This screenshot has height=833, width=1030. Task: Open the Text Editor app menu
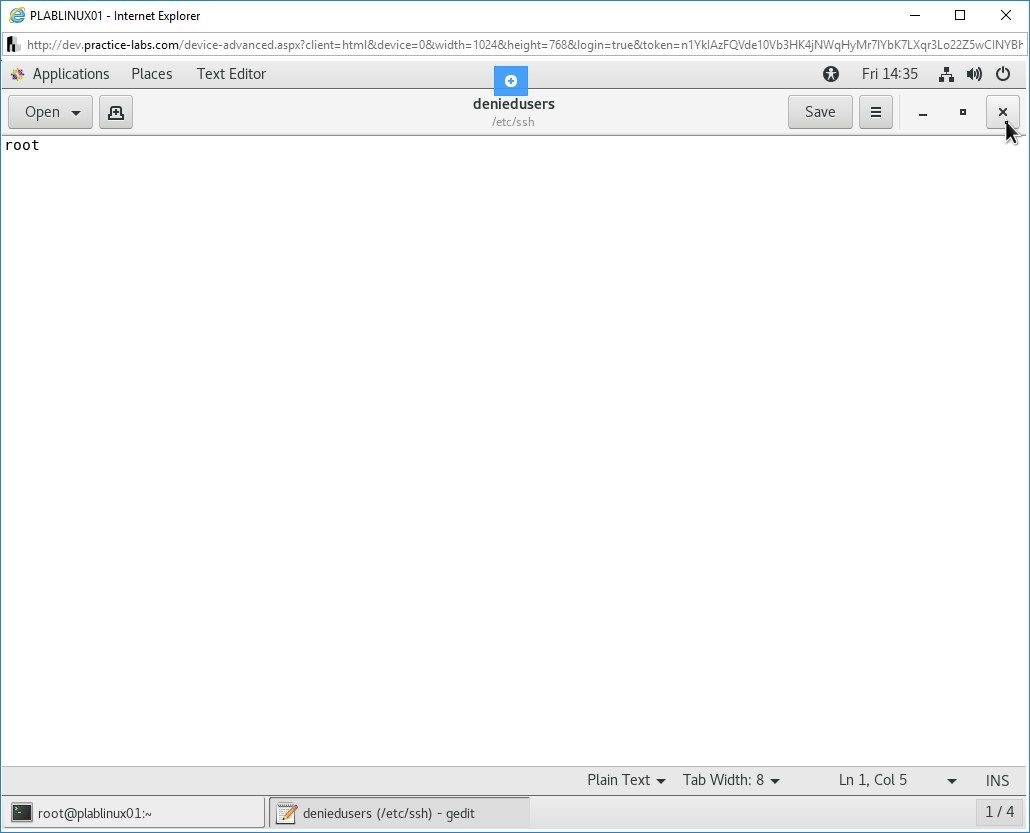(231, 74)
